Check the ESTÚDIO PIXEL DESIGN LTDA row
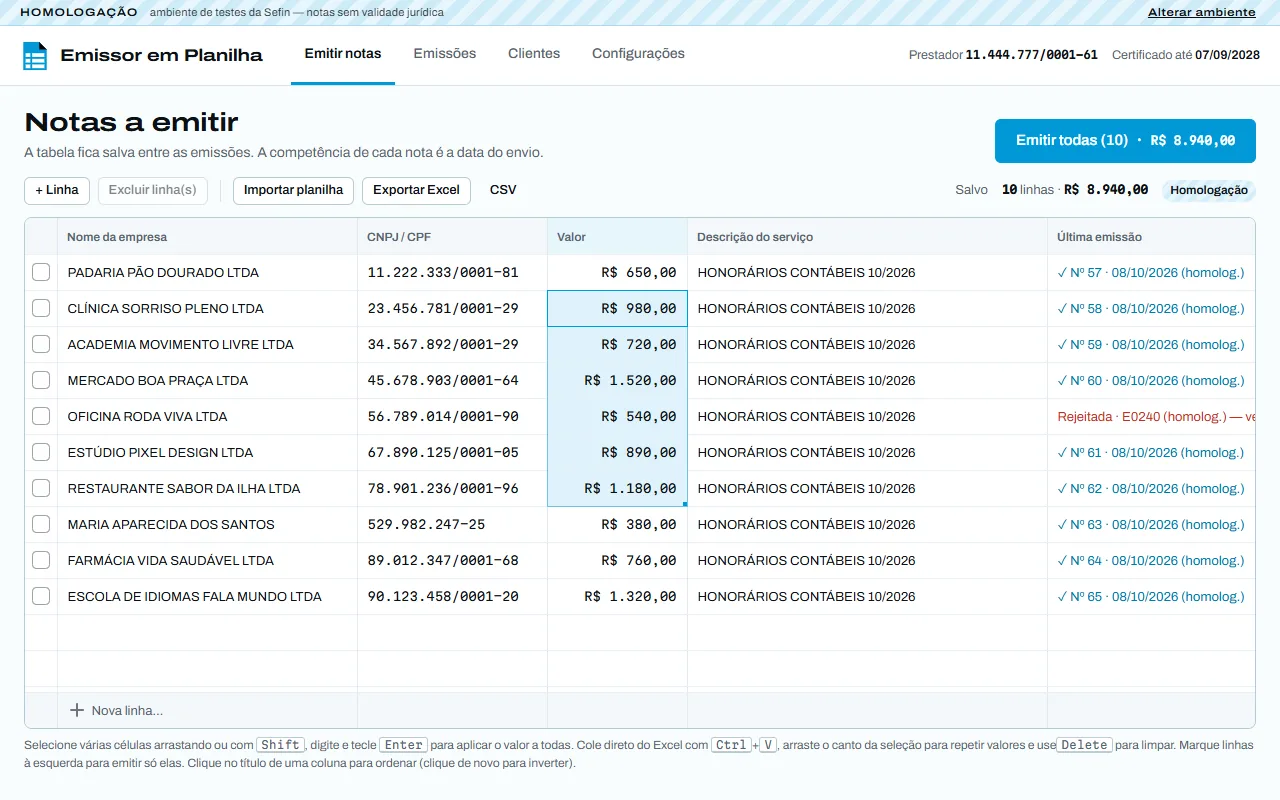 pyautogui.click(x=41, y=452)
